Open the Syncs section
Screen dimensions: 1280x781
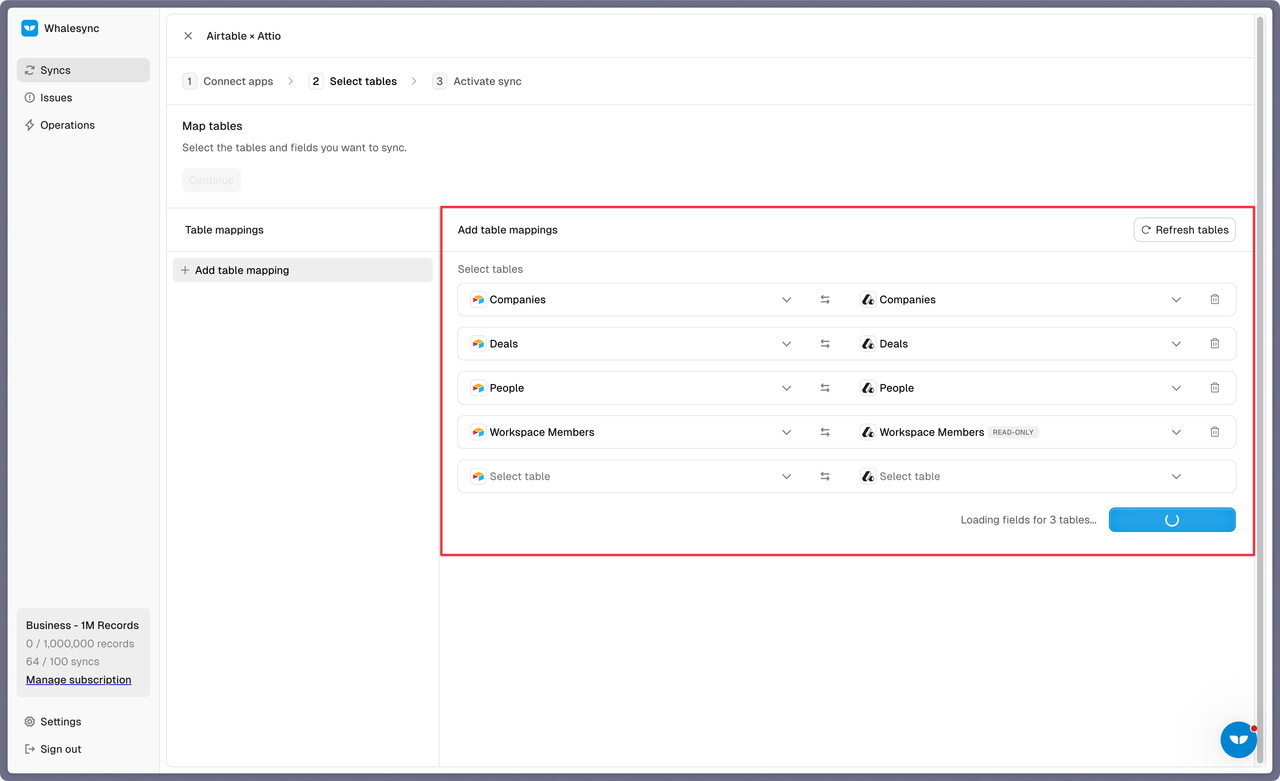[83, 70]
